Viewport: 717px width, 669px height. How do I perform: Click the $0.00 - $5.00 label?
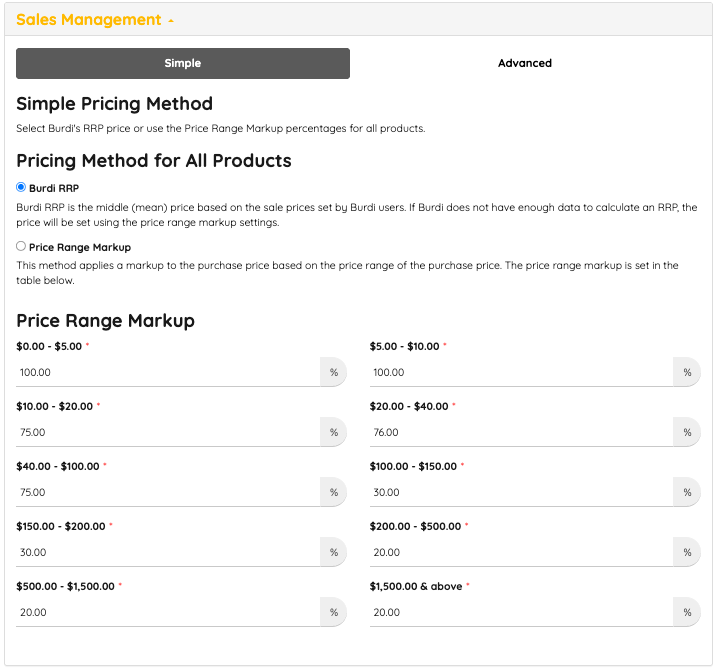point(49,346)
